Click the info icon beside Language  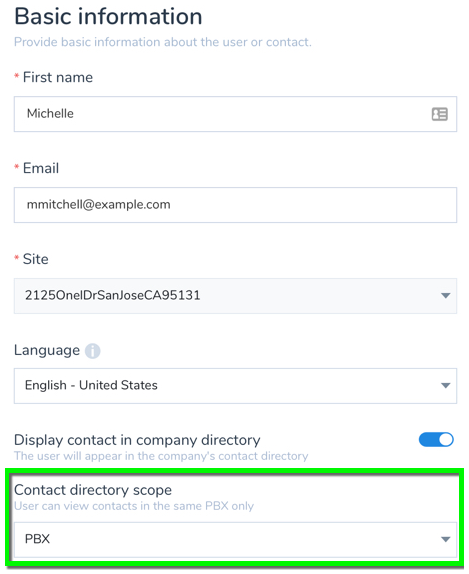93,351
